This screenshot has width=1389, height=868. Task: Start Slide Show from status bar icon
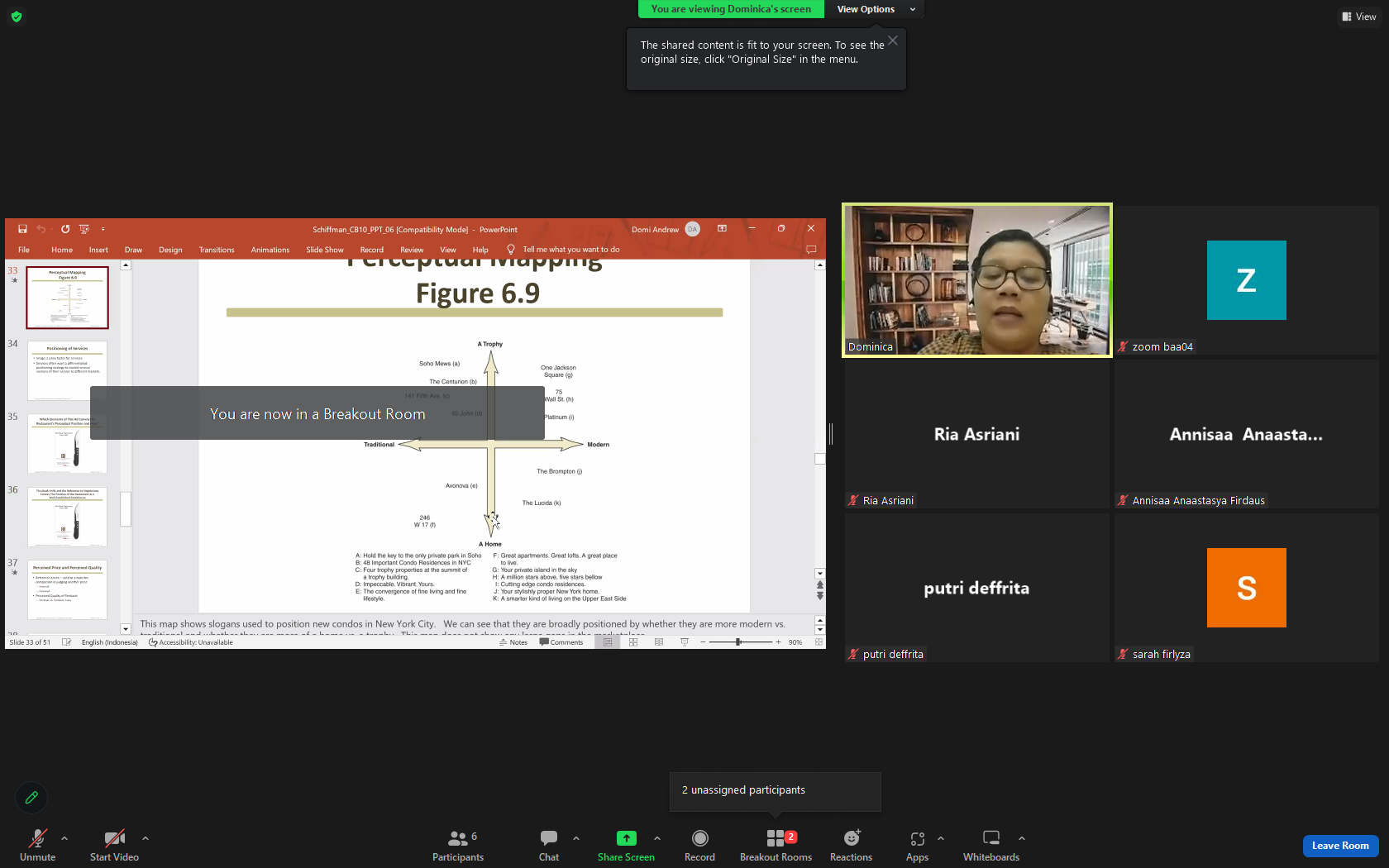[x=685, y=642]
